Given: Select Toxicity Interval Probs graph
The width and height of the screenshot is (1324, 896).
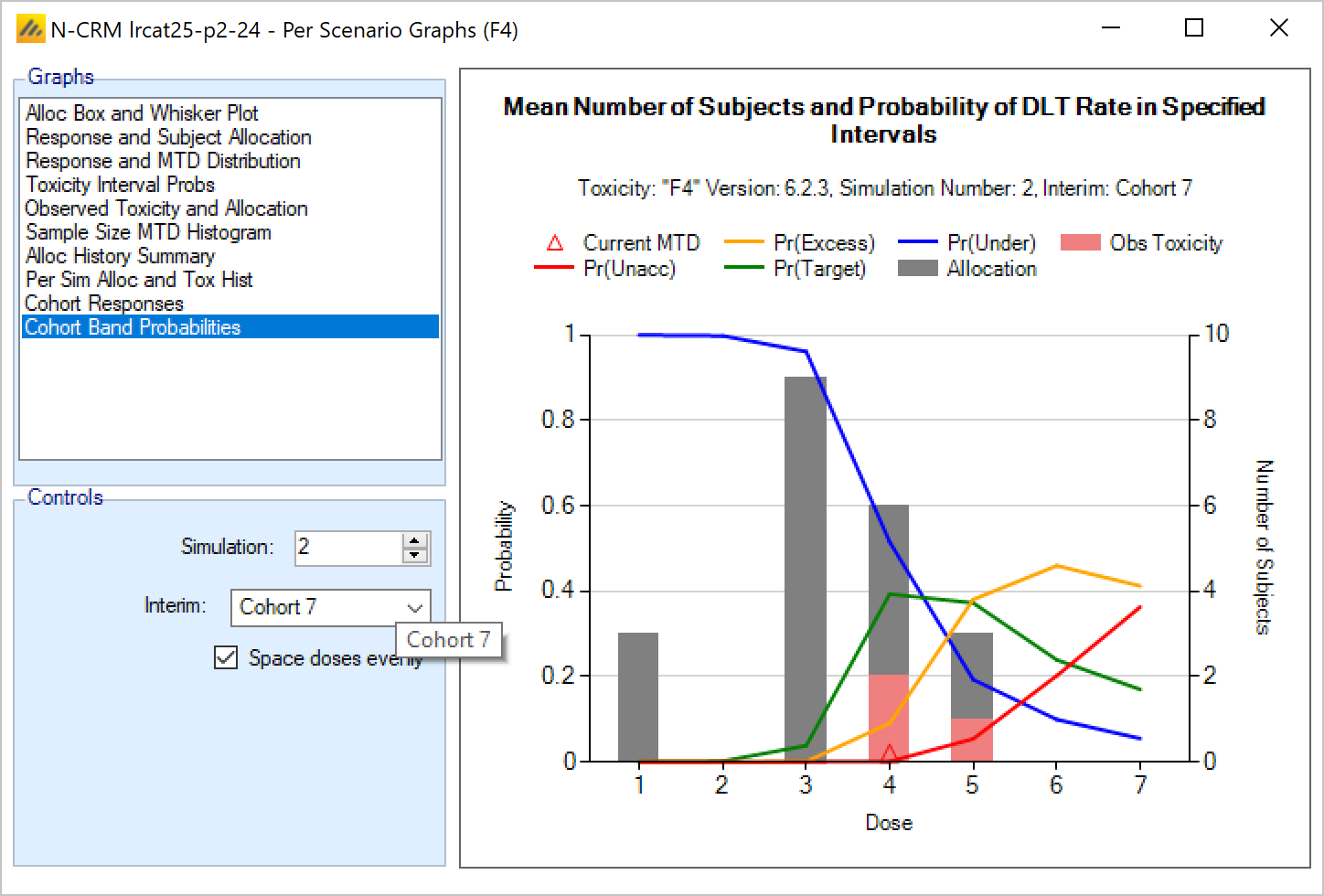Looking at the screenshot, I should click(120, 185).
